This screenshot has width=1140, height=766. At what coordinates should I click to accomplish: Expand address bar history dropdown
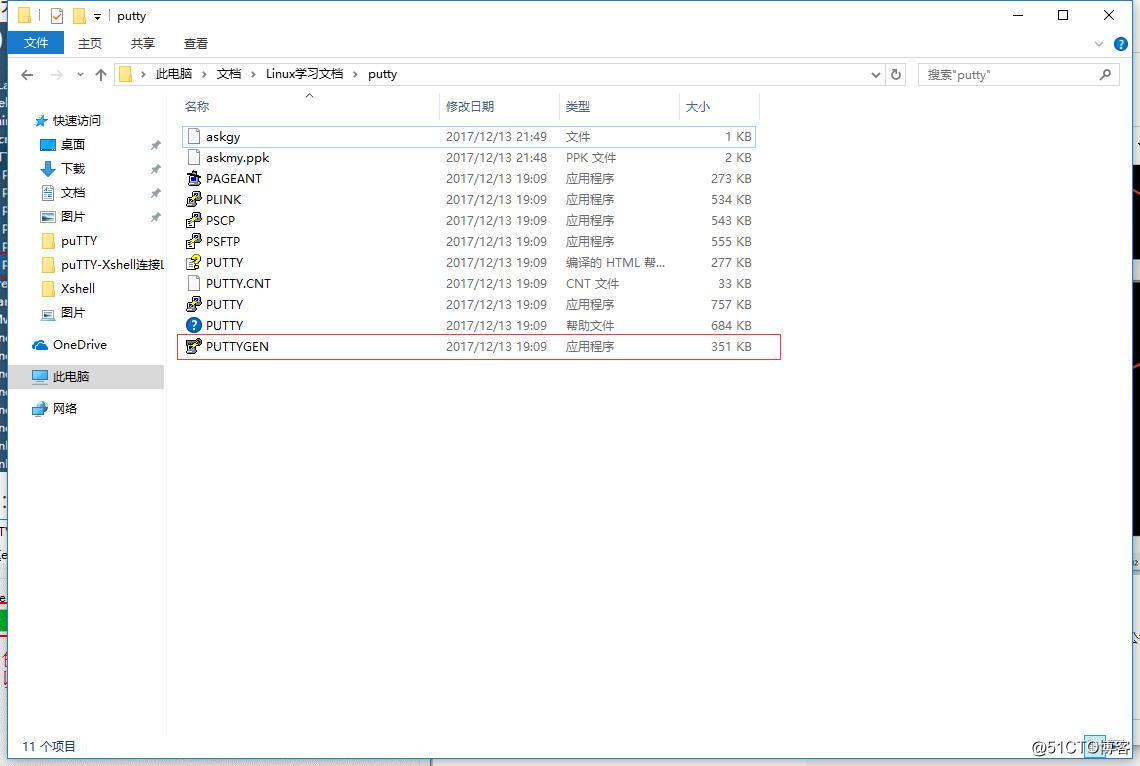pyautogui.click(x=875, y=74)
